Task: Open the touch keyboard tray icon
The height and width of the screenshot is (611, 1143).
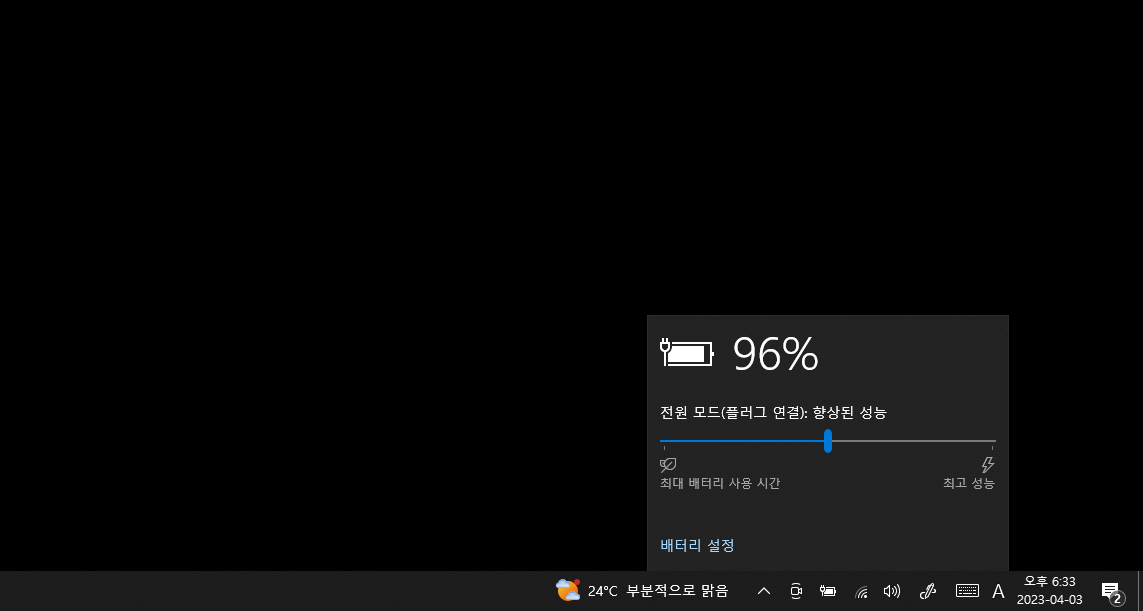Action: point(967,591)
